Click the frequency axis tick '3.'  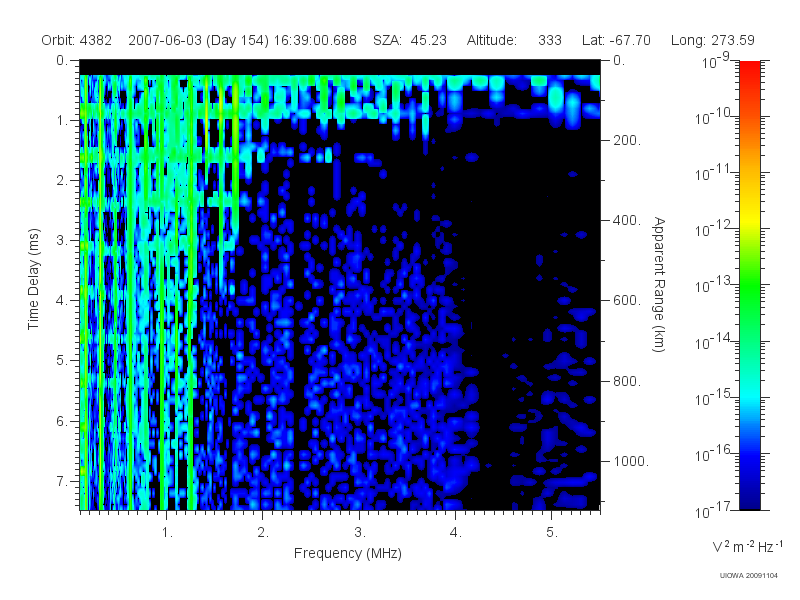(360, 533)
